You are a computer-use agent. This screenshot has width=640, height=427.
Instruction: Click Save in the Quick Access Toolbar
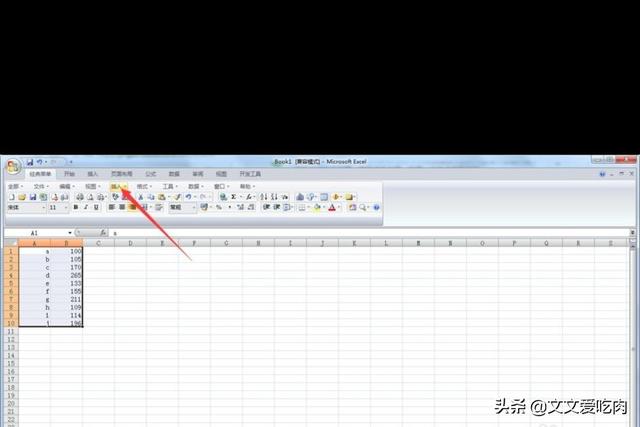click(x=30, y=162)
